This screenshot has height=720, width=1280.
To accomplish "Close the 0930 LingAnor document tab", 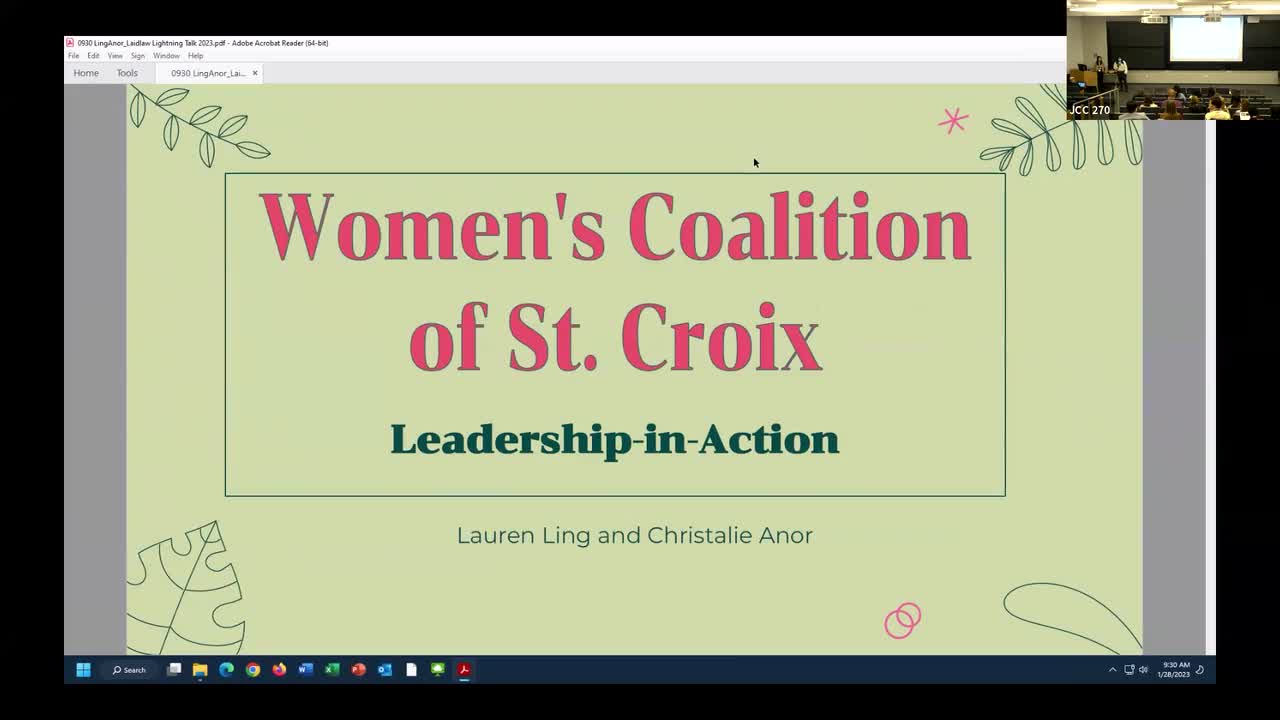I will click(255, 72).
